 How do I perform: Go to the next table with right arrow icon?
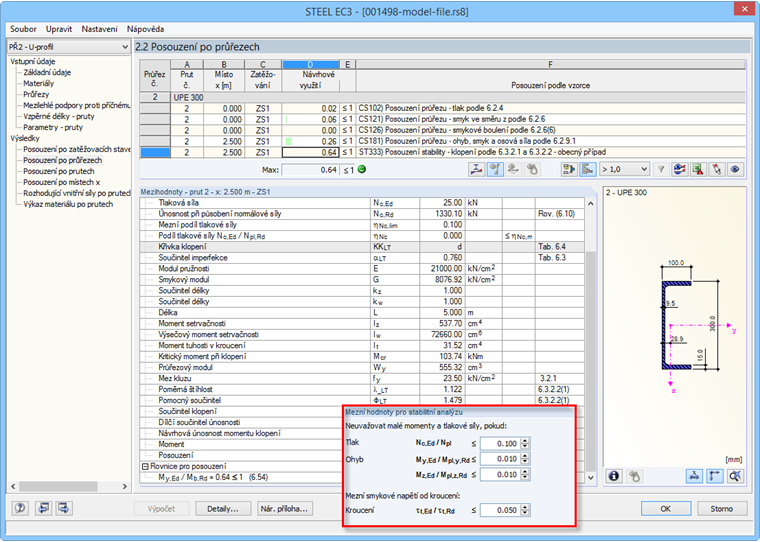pyautogui.click(x=63, y=508)
